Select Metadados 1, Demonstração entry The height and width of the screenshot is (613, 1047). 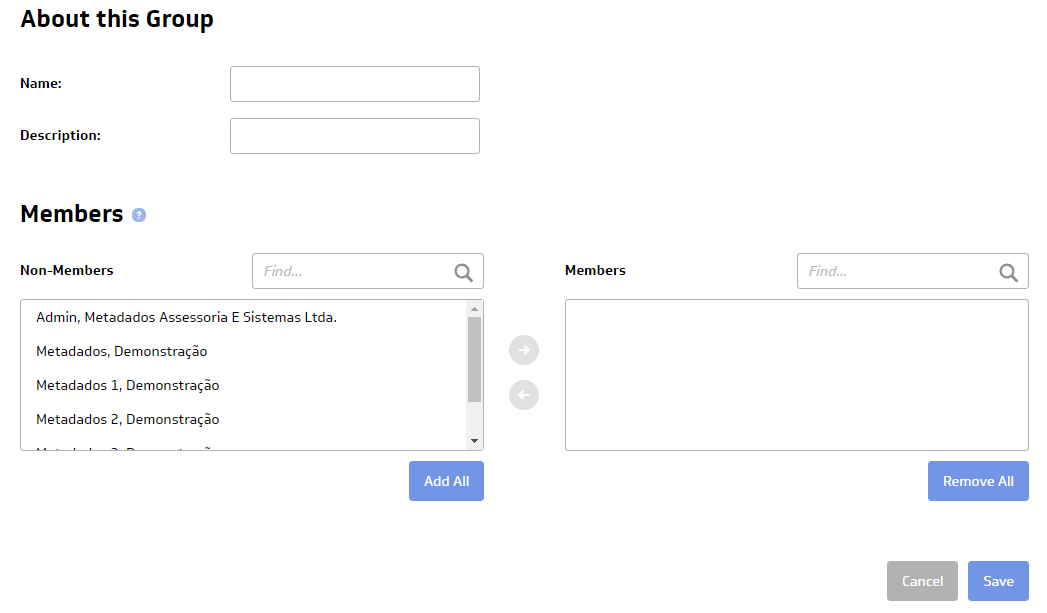pos(128,386)
